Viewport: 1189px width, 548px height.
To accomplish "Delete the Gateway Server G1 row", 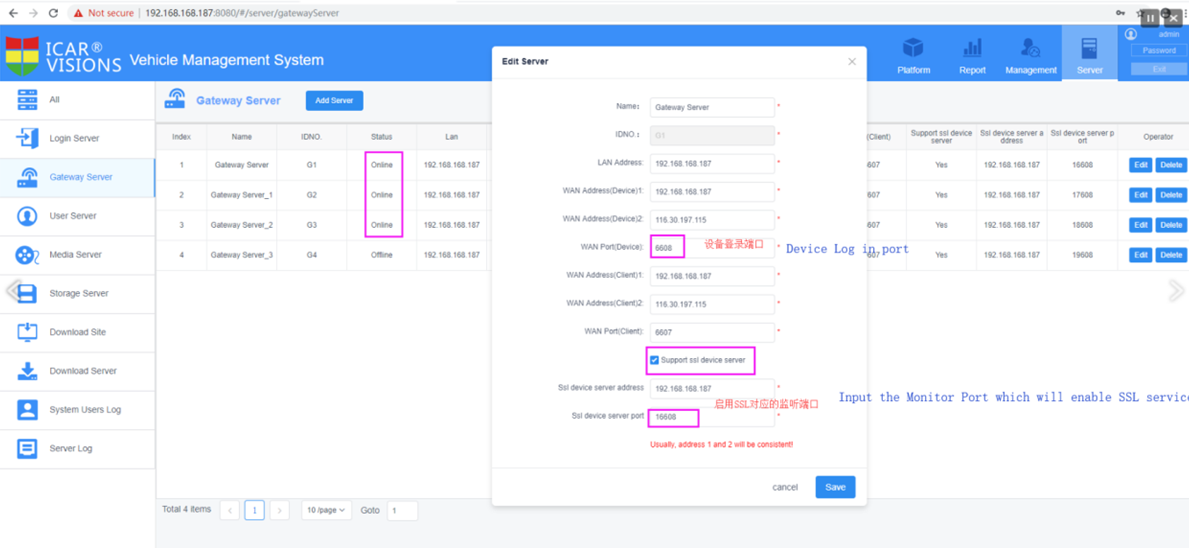I will tap(1171, 164).
